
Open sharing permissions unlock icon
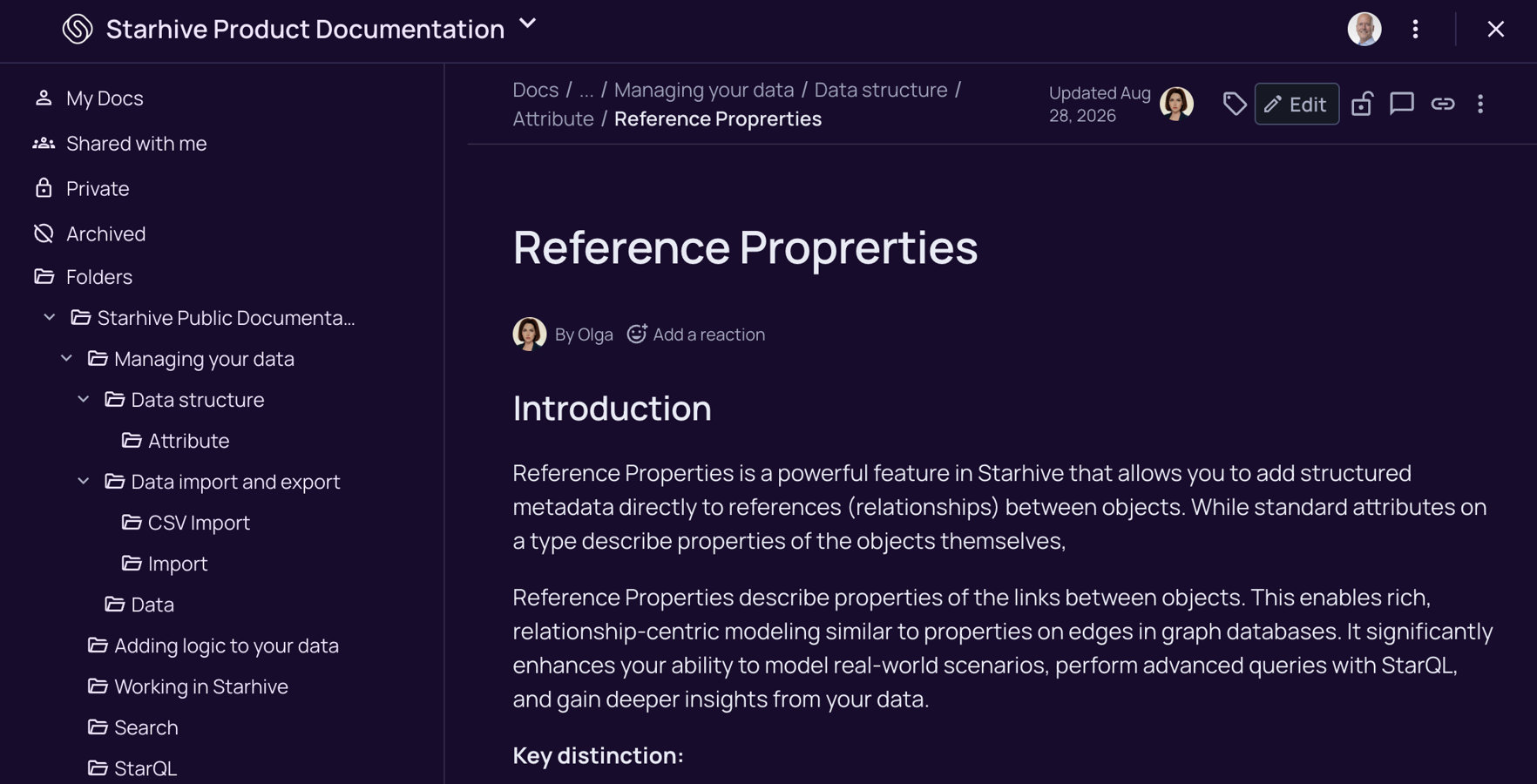(1362, 104)
